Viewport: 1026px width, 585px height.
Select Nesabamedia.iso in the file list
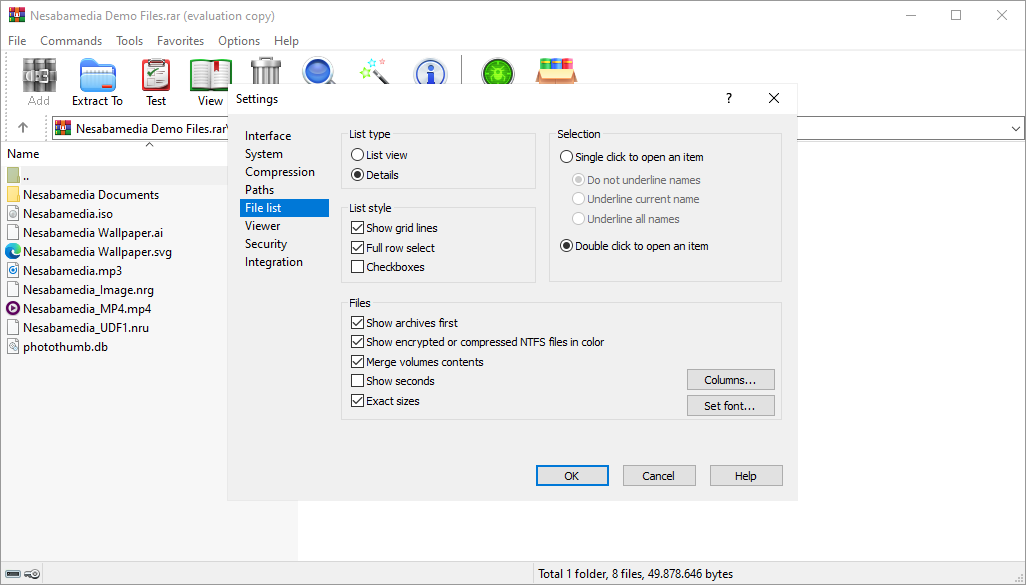click(x=68, y=214)
